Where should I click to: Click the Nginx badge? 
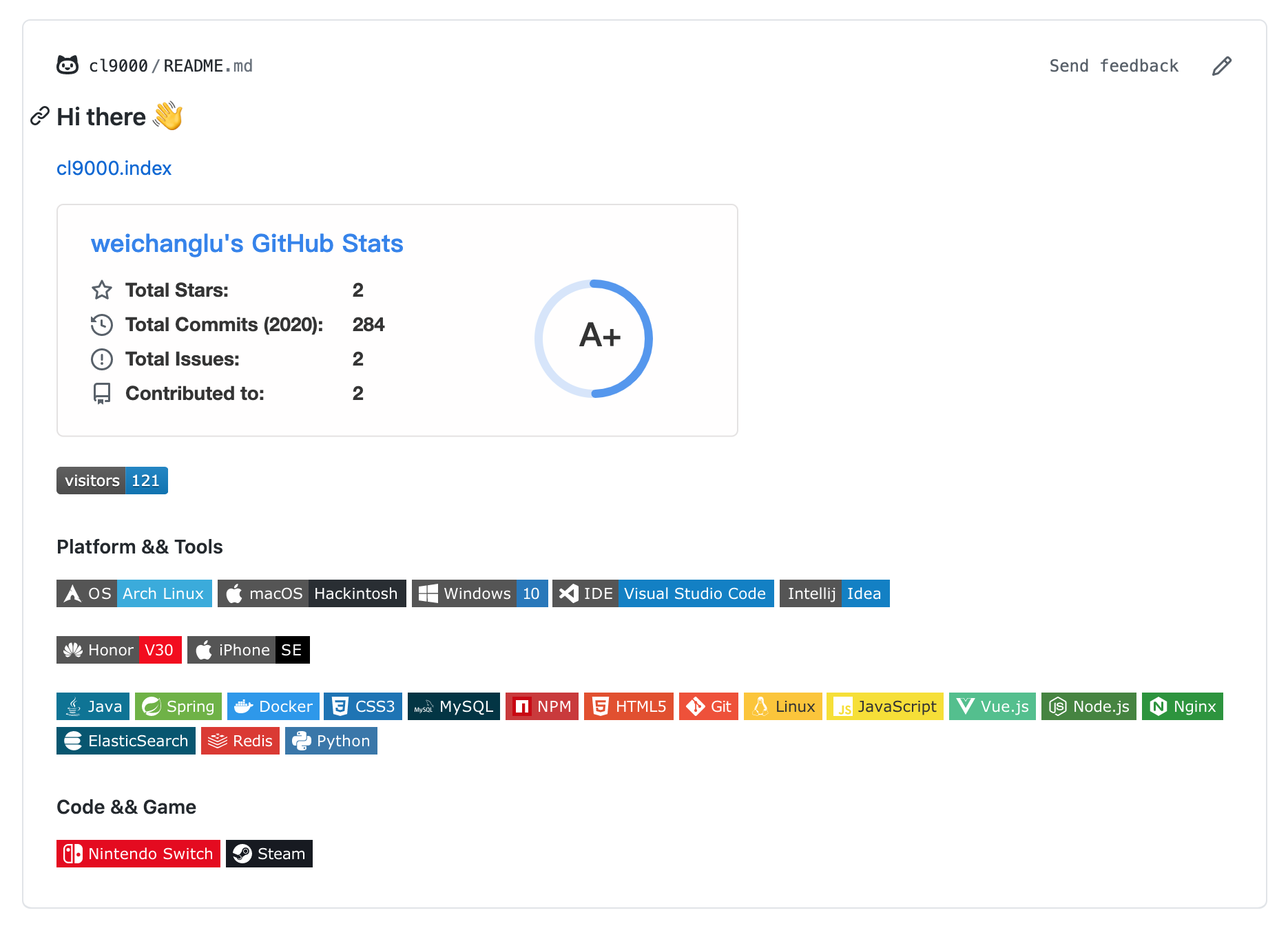(x=1183, y=706)
